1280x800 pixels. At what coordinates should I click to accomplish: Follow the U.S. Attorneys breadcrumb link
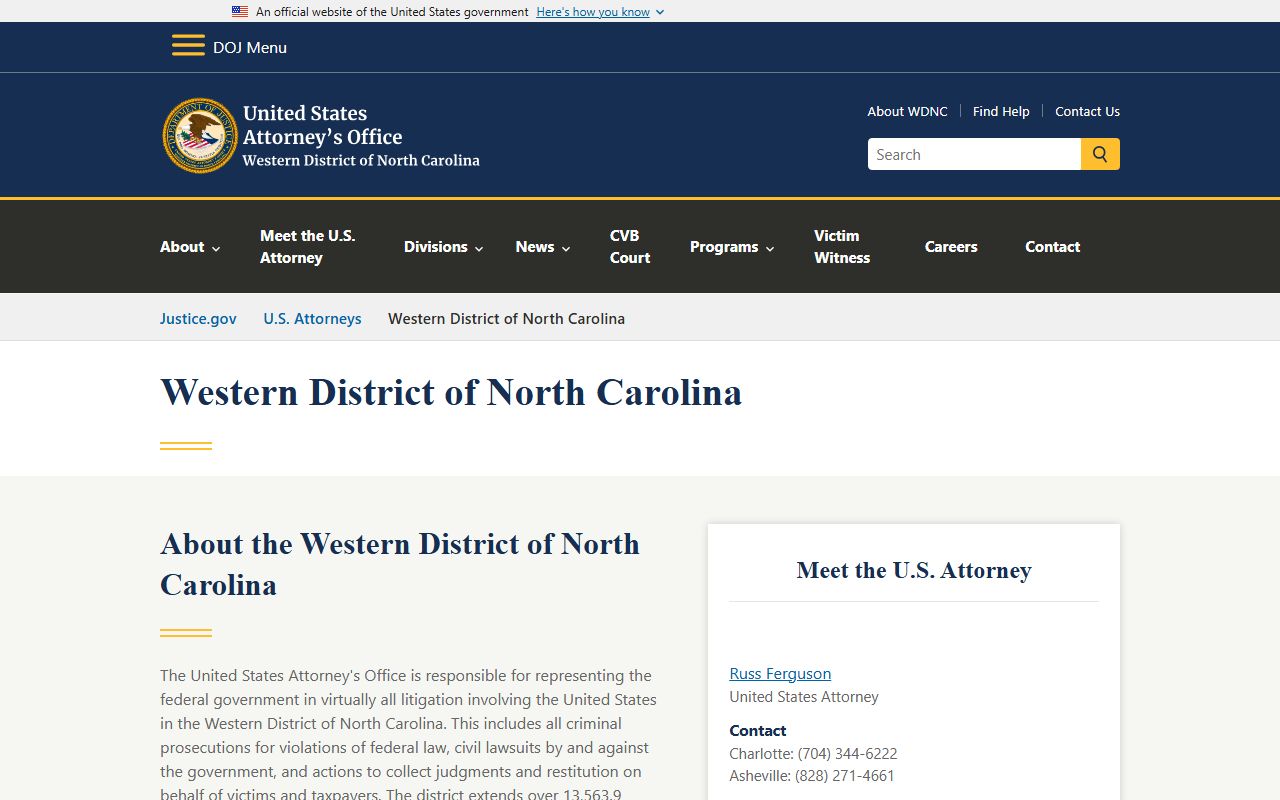point(312,318)
